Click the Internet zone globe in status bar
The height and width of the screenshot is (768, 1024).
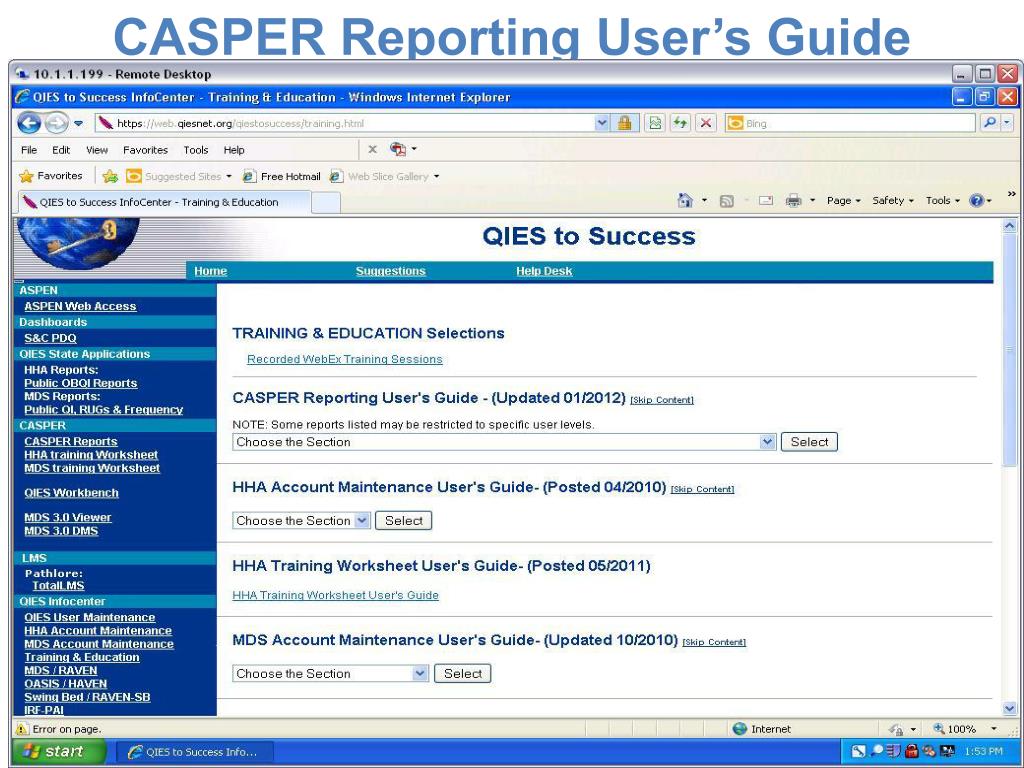(739, 729)
